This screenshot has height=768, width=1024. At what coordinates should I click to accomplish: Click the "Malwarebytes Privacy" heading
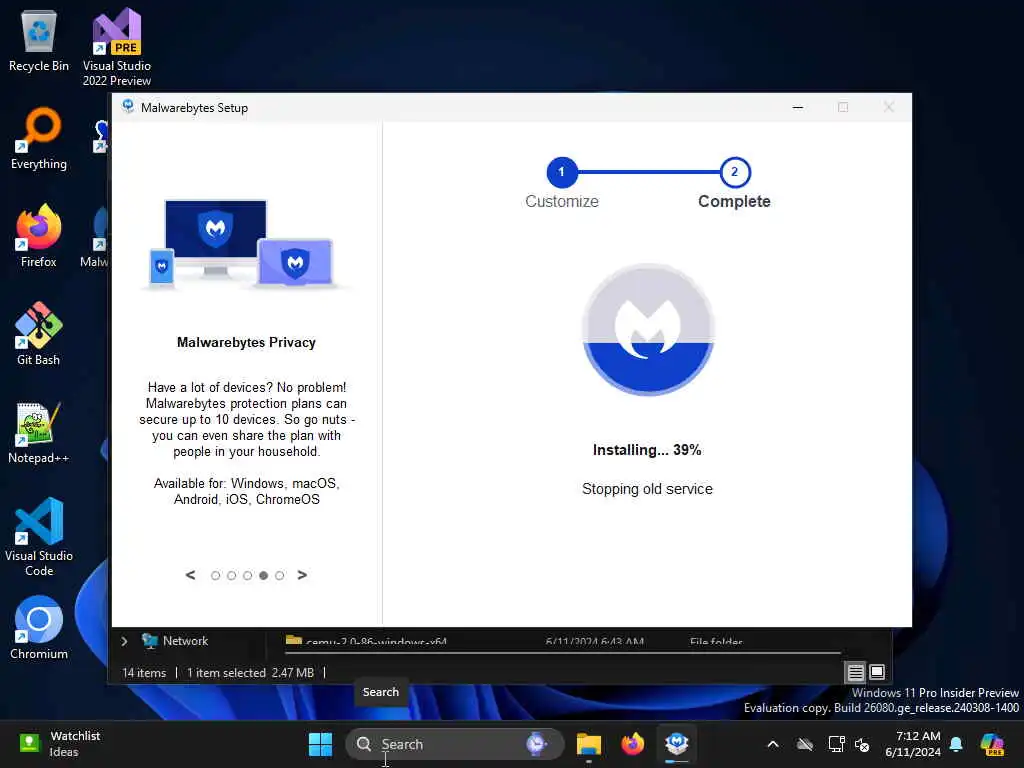[246, 342]
